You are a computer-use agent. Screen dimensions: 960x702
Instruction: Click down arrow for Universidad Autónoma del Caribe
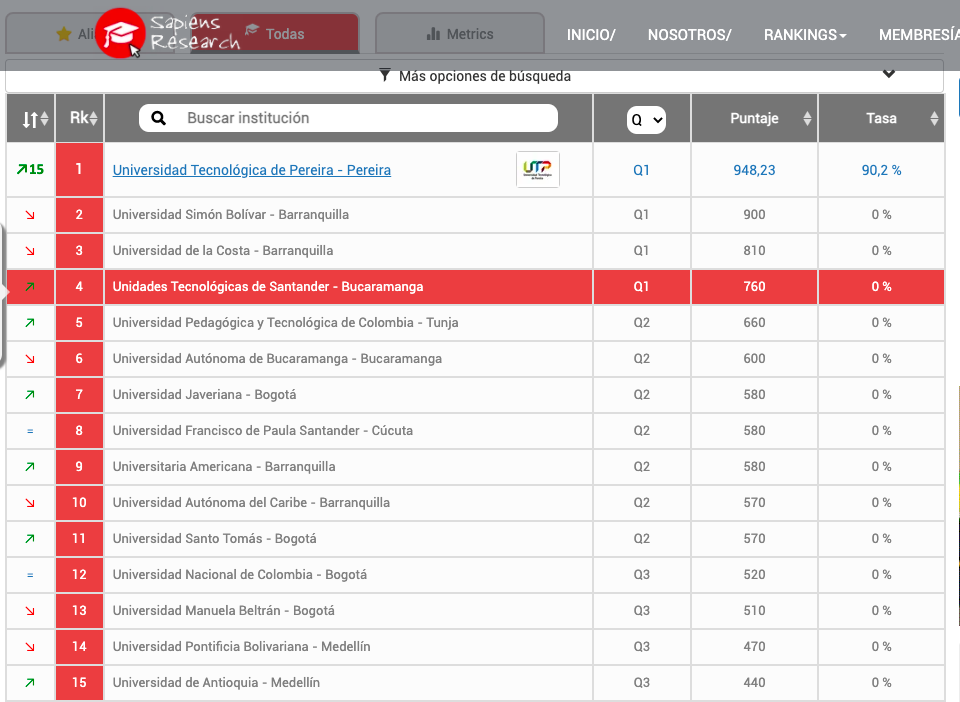click(x=30, y=503)
